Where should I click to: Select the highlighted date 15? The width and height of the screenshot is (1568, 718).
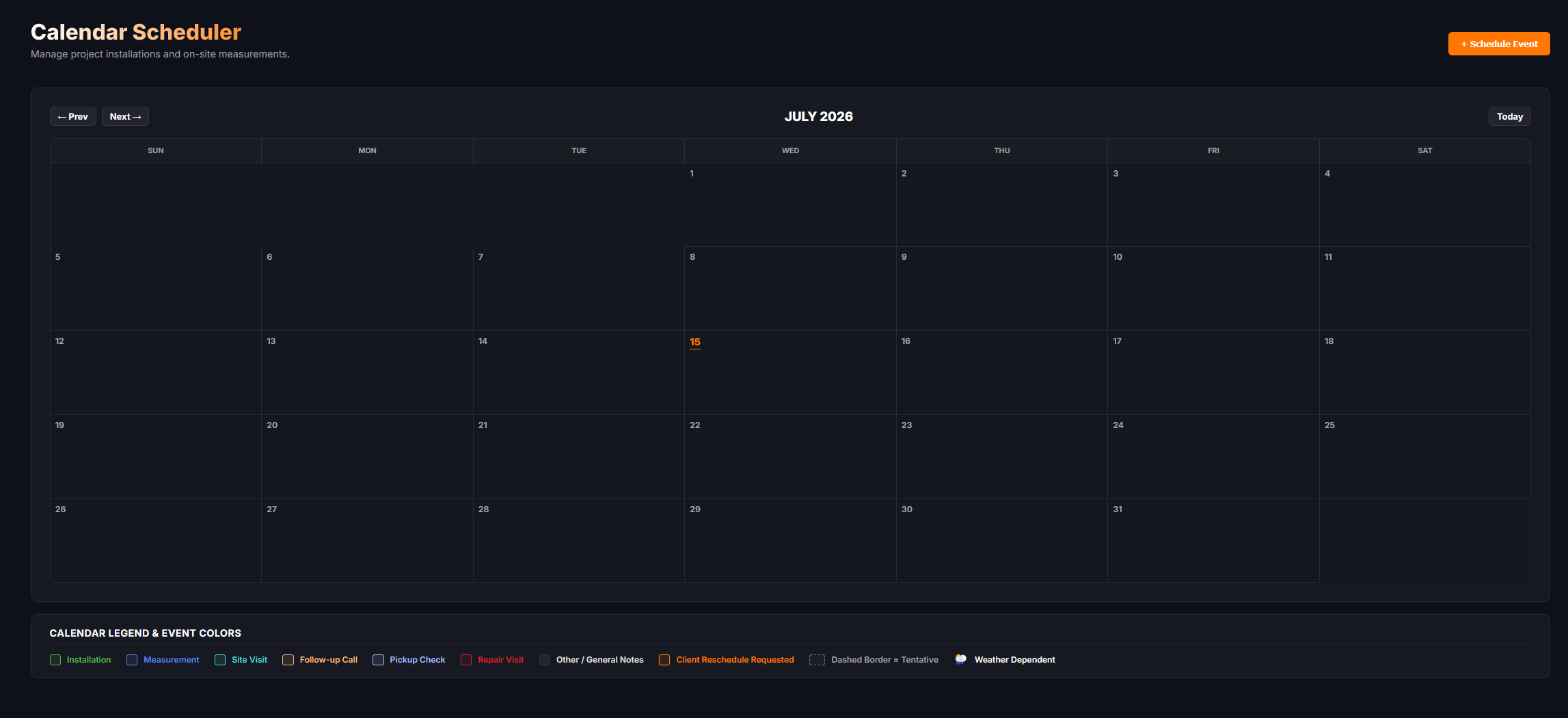(695, 342)
